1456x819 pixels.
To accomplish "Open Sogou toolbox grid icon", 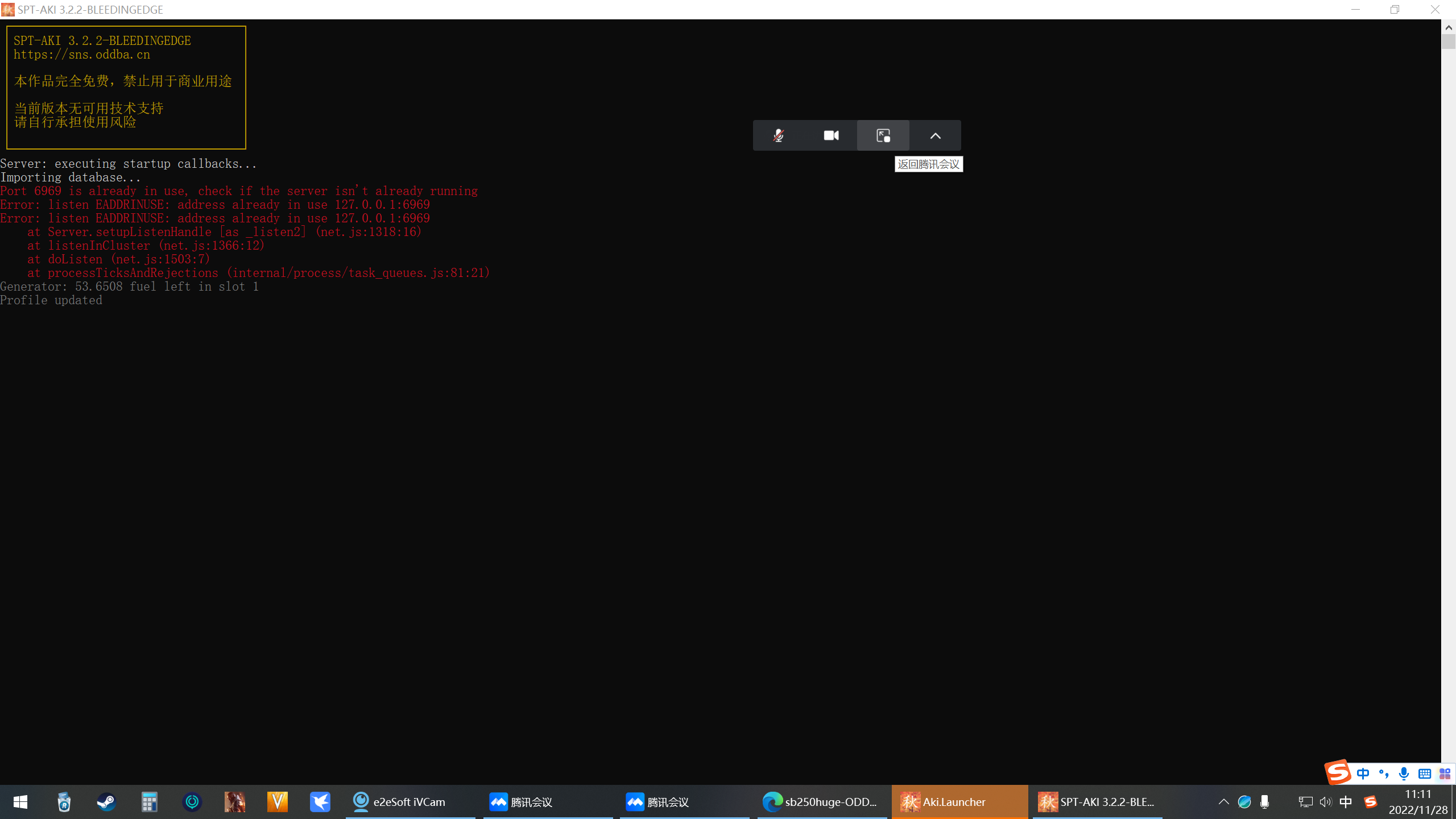I will pyautogui.click(x=1445, y=773).
